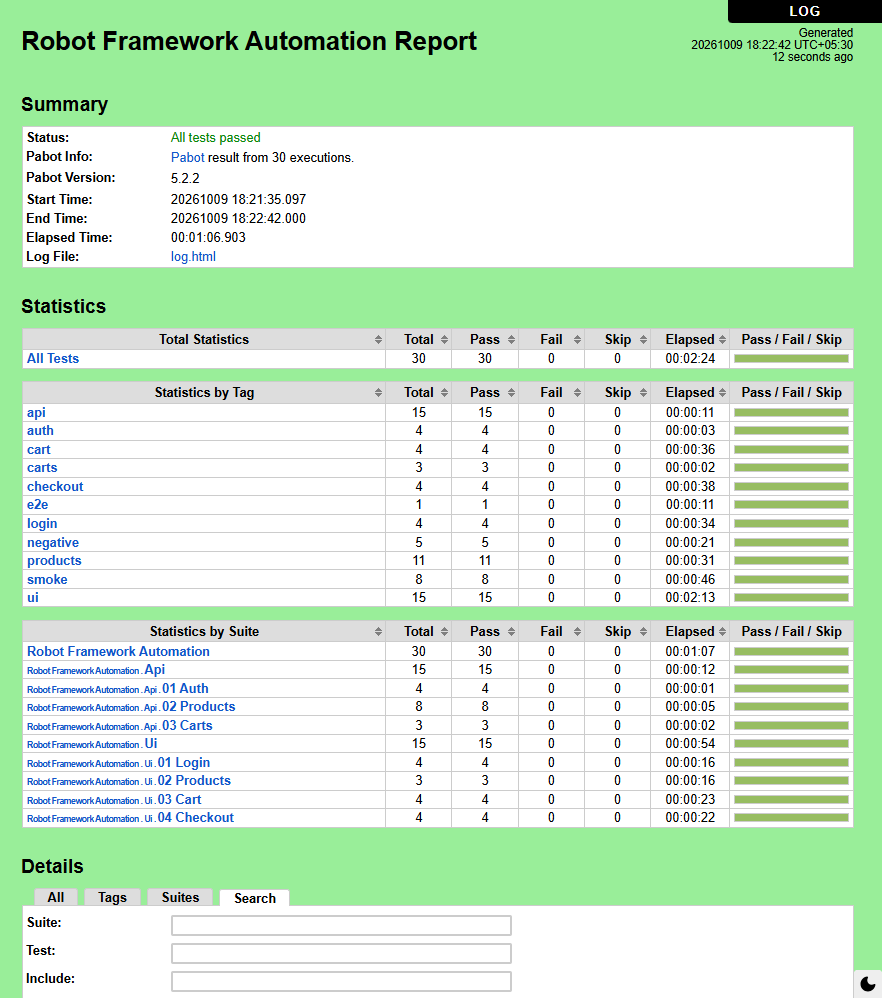The height and width of the screenshot is (998, 882).
Task: Sort Statistics by Suite Elapsed column arrow
Action: [x=722, y=632]
